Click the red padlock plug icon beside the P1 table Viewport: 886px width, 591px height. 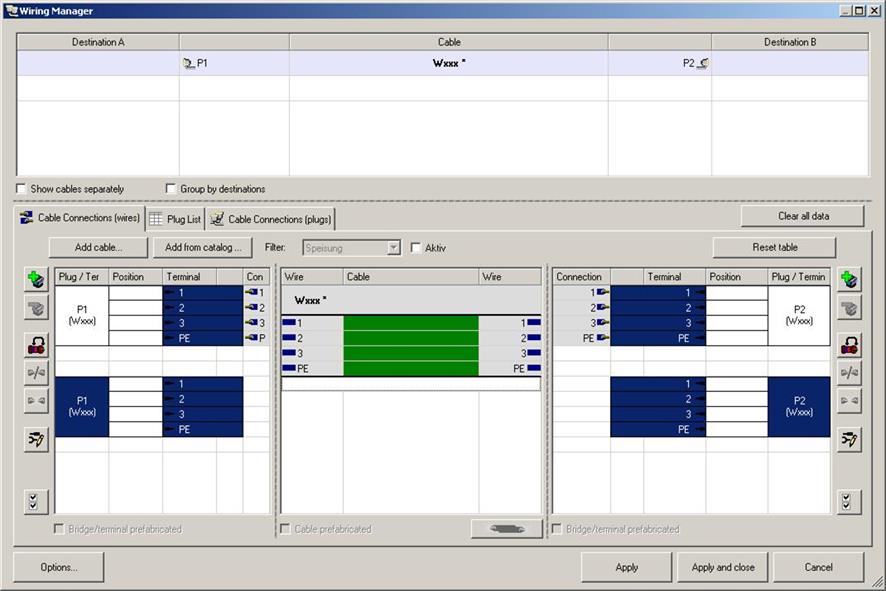36,345
